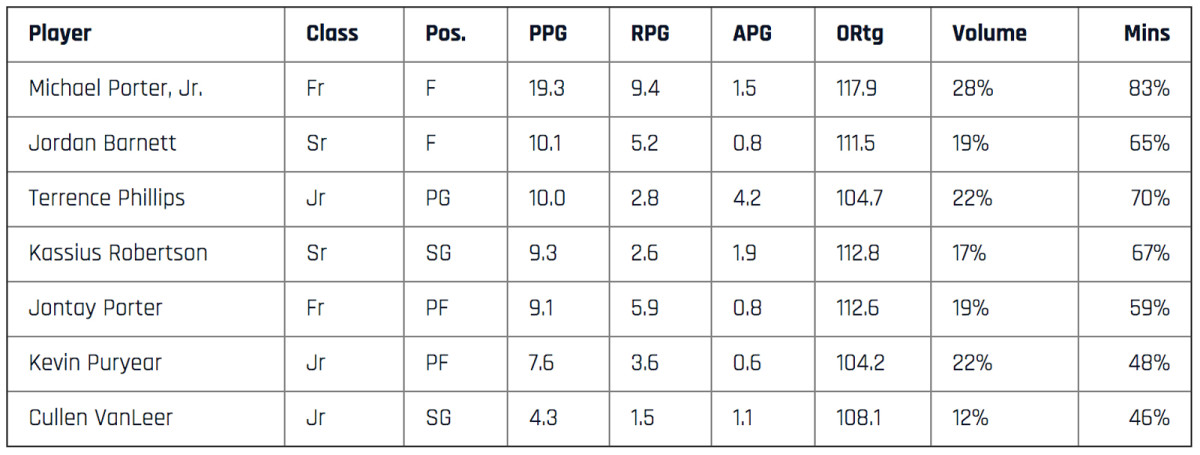Click the APG column header
Viewport: 1200px width, 455px height.
pos(752,34)
